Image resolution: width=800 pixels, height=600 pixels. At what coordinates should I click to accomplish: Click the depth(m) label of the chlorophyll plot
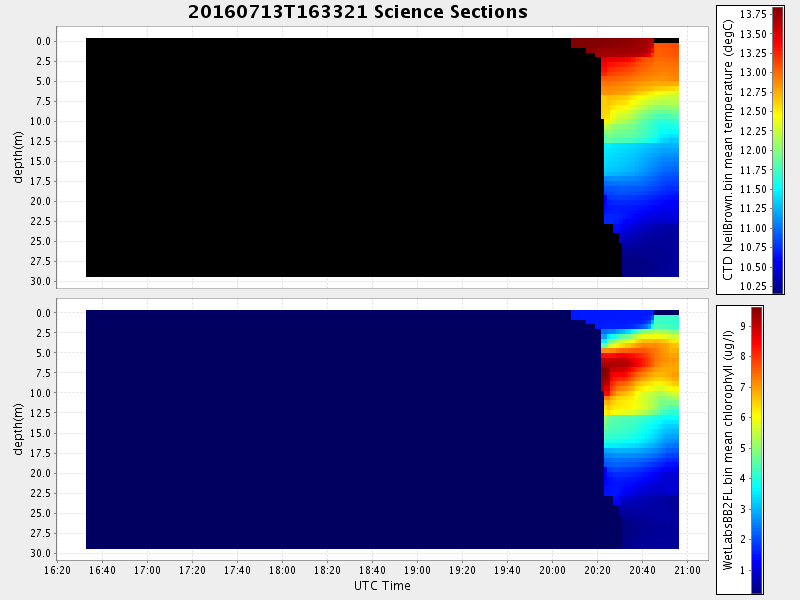tap(18, 429)
